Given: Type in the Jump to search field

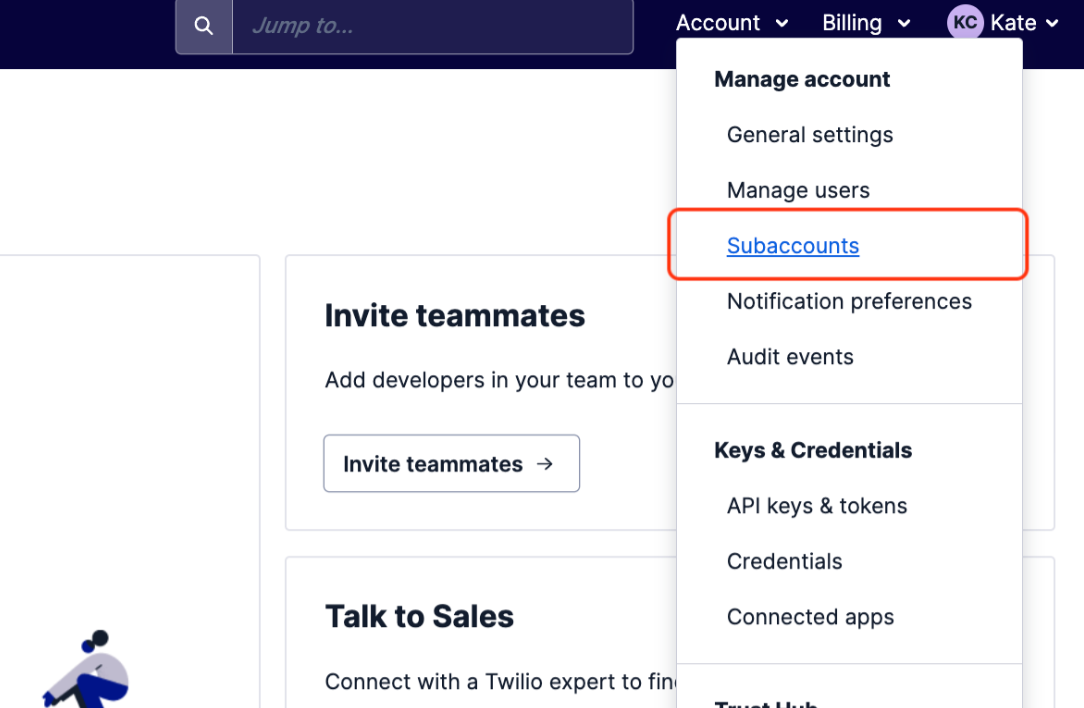Looking at the screenshot, I should [x=432, y=26].
